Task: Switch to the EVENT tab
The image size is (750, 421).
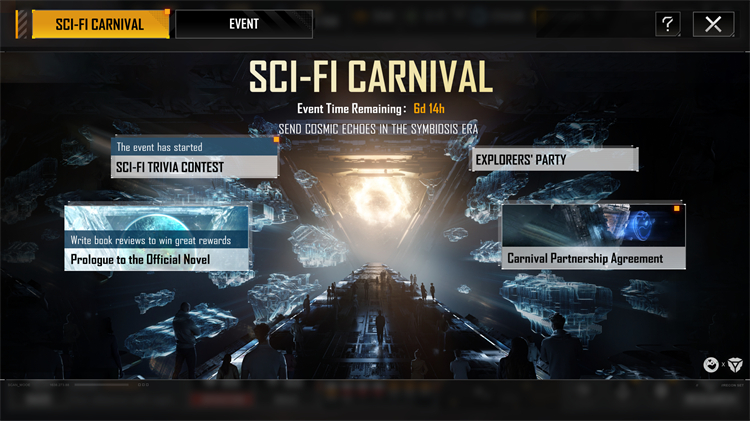Action: [x=244, y=24]
